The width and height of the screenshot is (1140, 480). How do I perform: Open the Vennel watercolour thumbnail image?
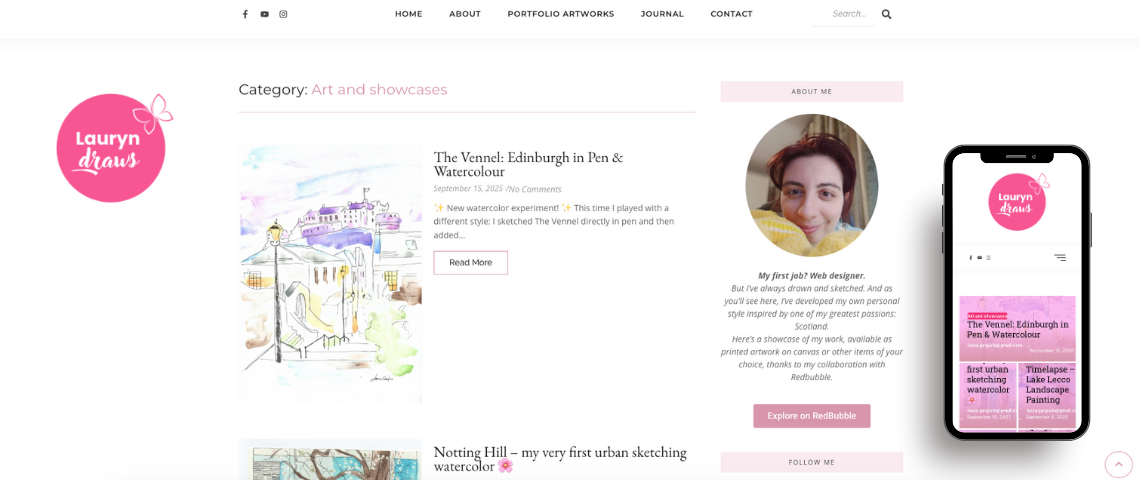(x=330, y=273)
